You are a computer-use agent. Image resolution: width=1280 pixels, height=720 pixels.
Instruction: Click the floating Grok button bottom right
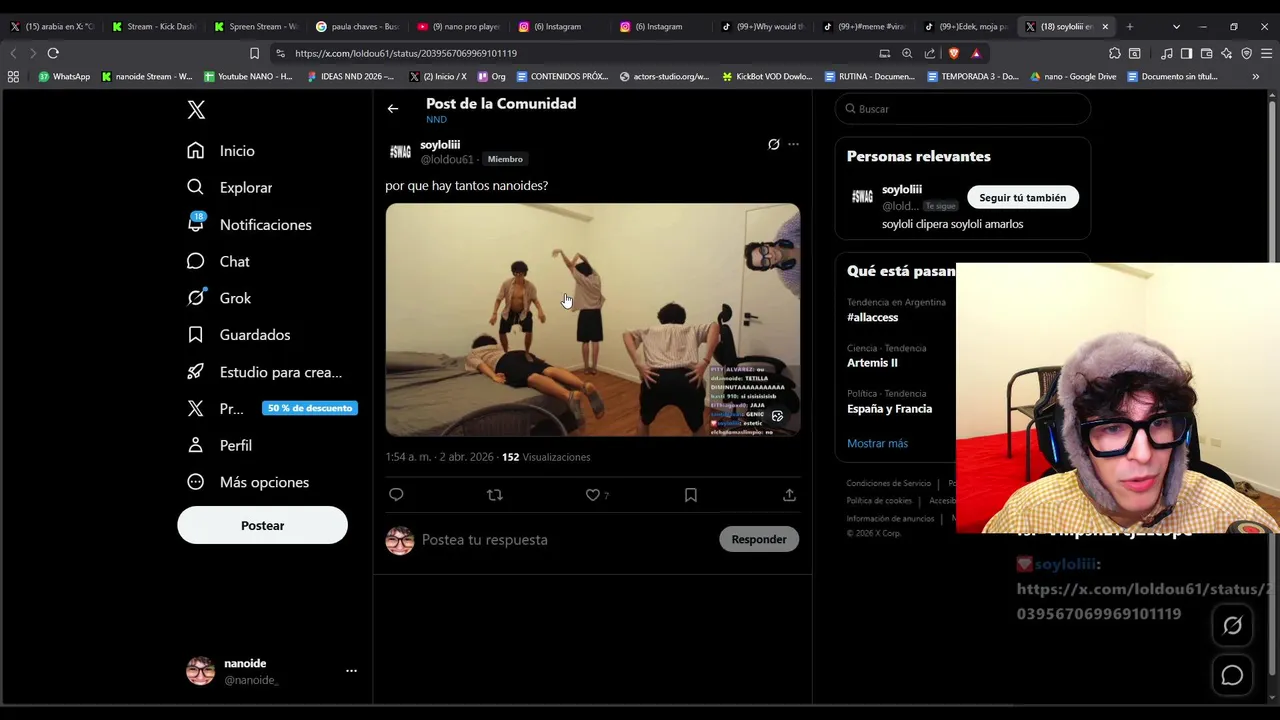pos(1232,626)
